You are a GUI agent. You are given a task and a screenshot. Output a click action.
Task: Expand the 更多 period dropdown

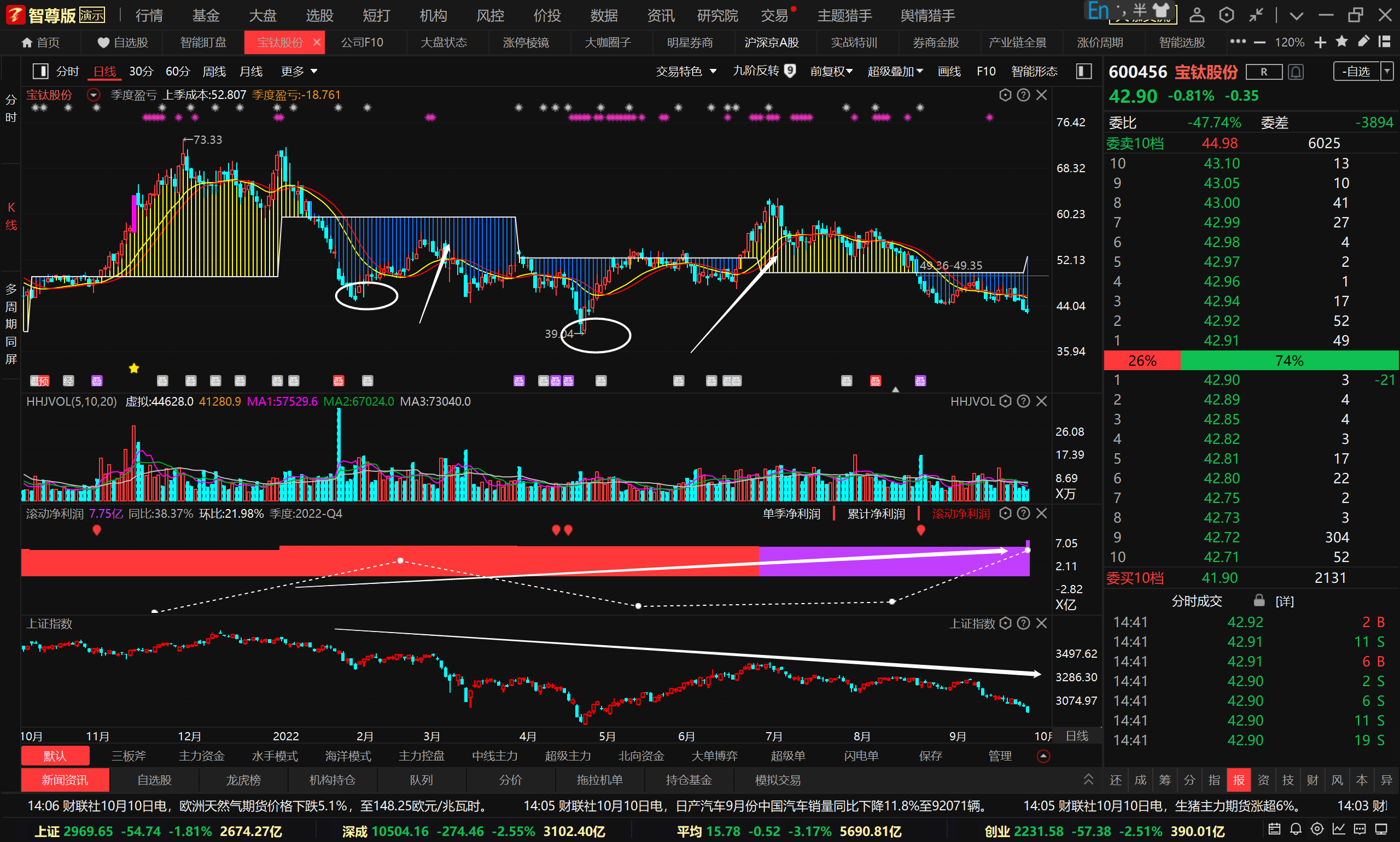tap(299, 71)
